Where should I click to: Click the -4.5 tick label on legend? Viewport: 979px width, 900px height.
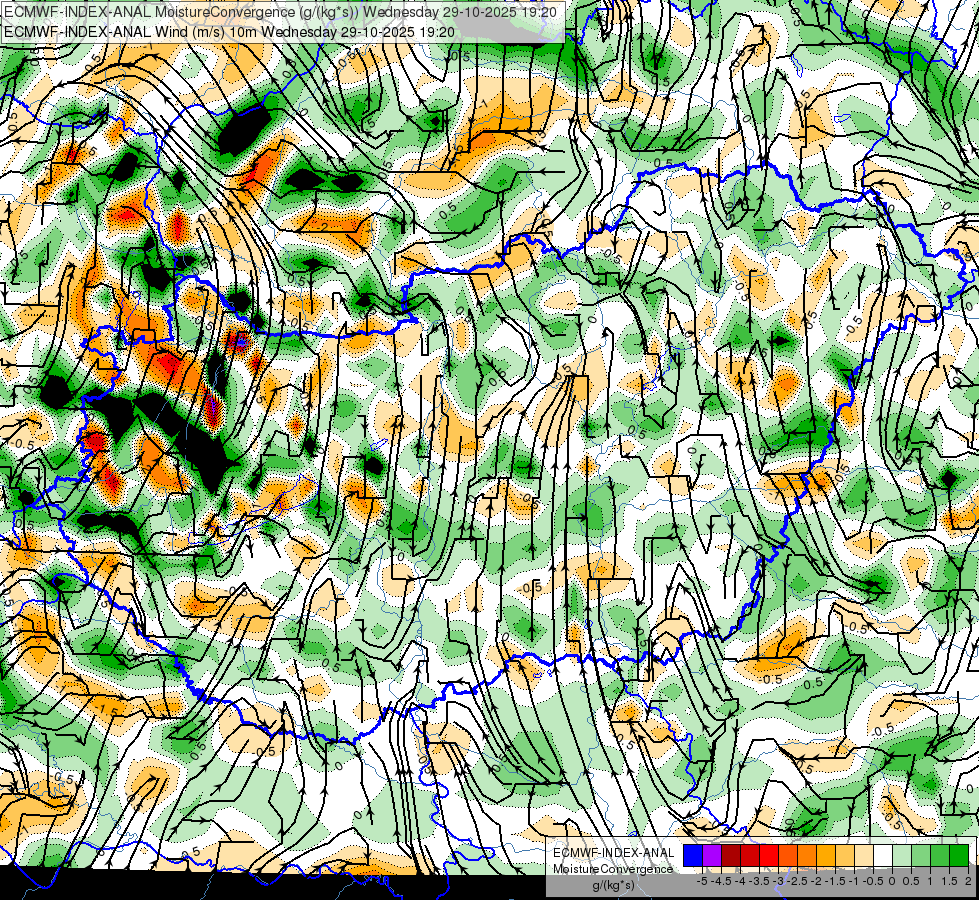[721, 881]
